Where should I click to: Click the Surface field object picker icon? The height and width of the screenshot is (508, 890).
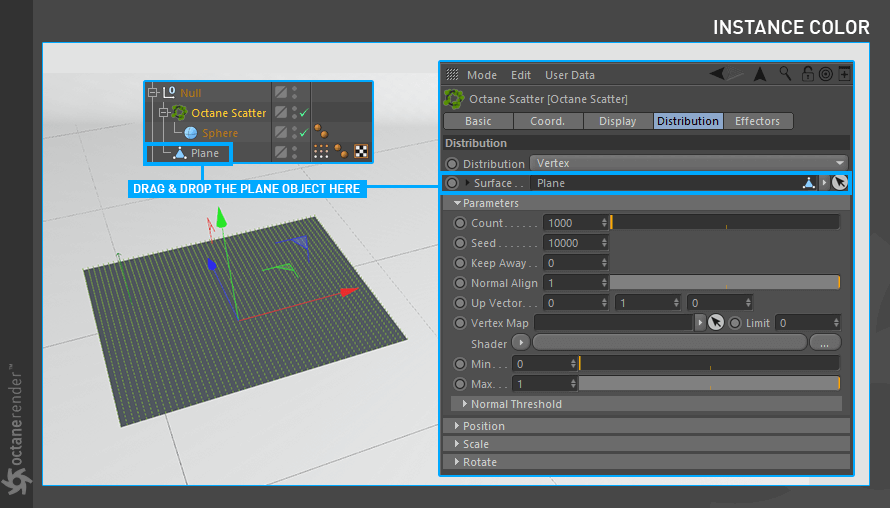(x=839, y=183)
